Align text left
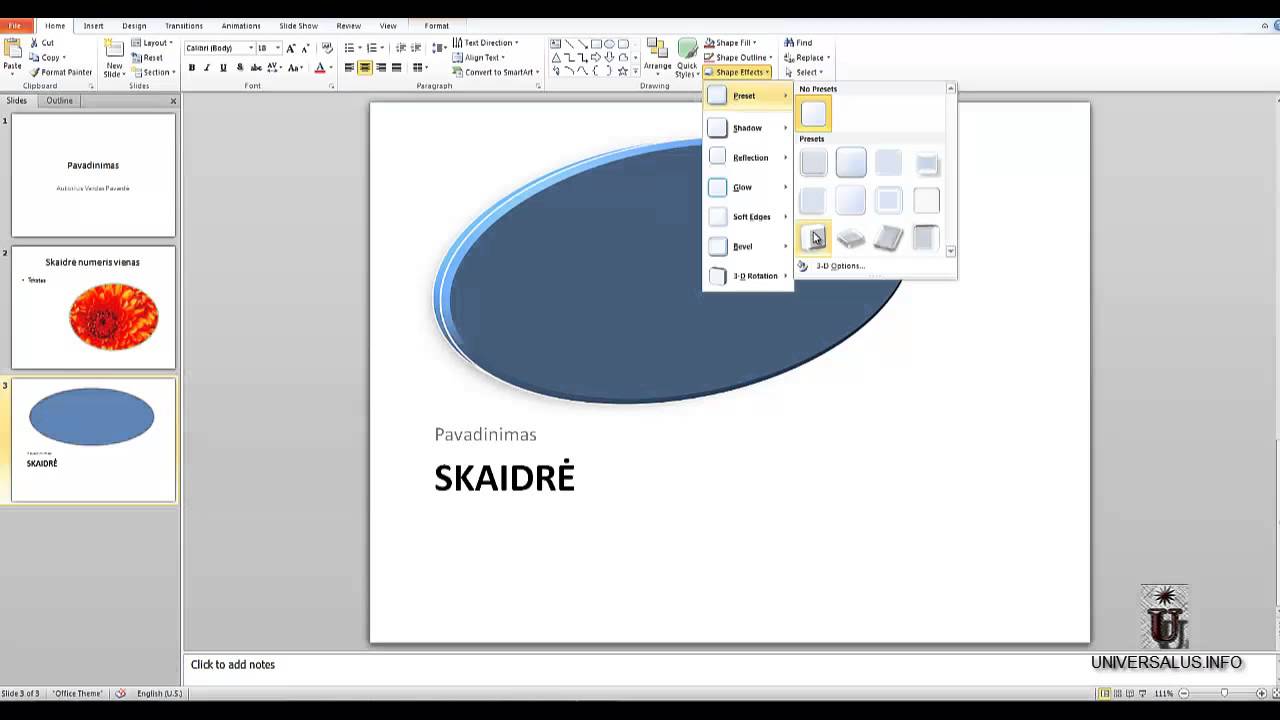 (x=349, y=68)
